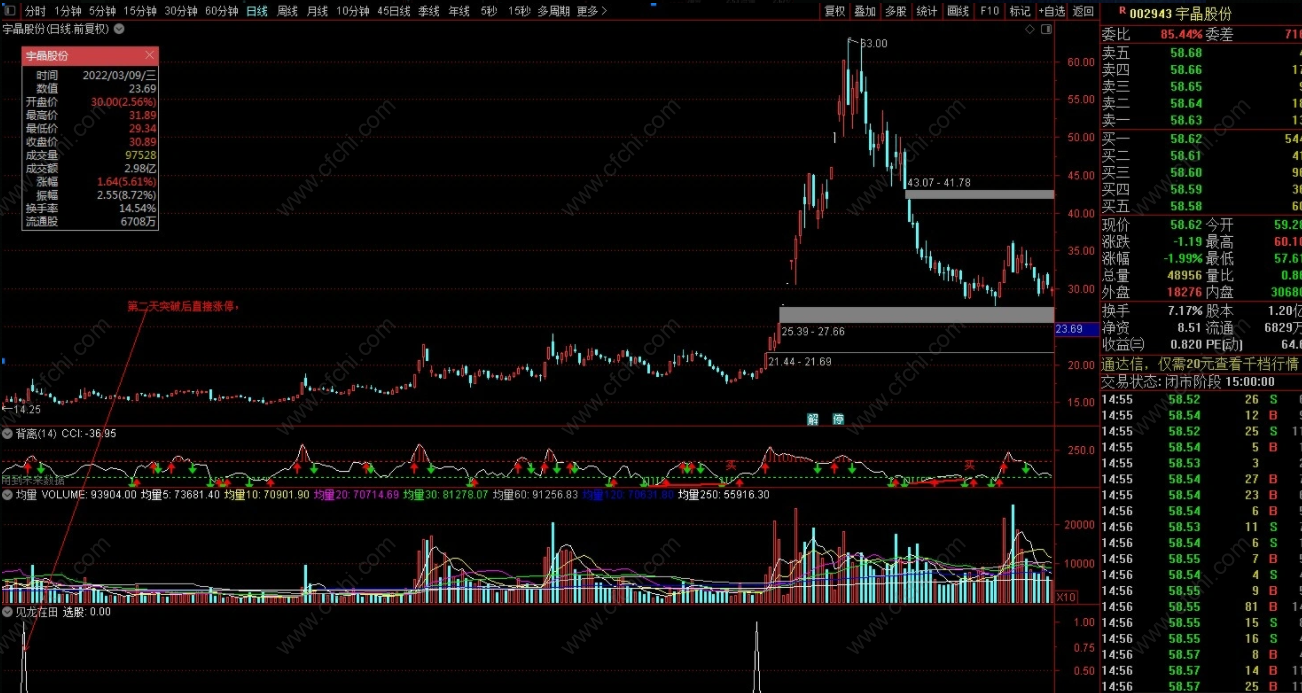The width and height of the screenshot is (1302, 693).
Task: Select the 卖二 order row at 58.64
Action: tap(1201, 103)
